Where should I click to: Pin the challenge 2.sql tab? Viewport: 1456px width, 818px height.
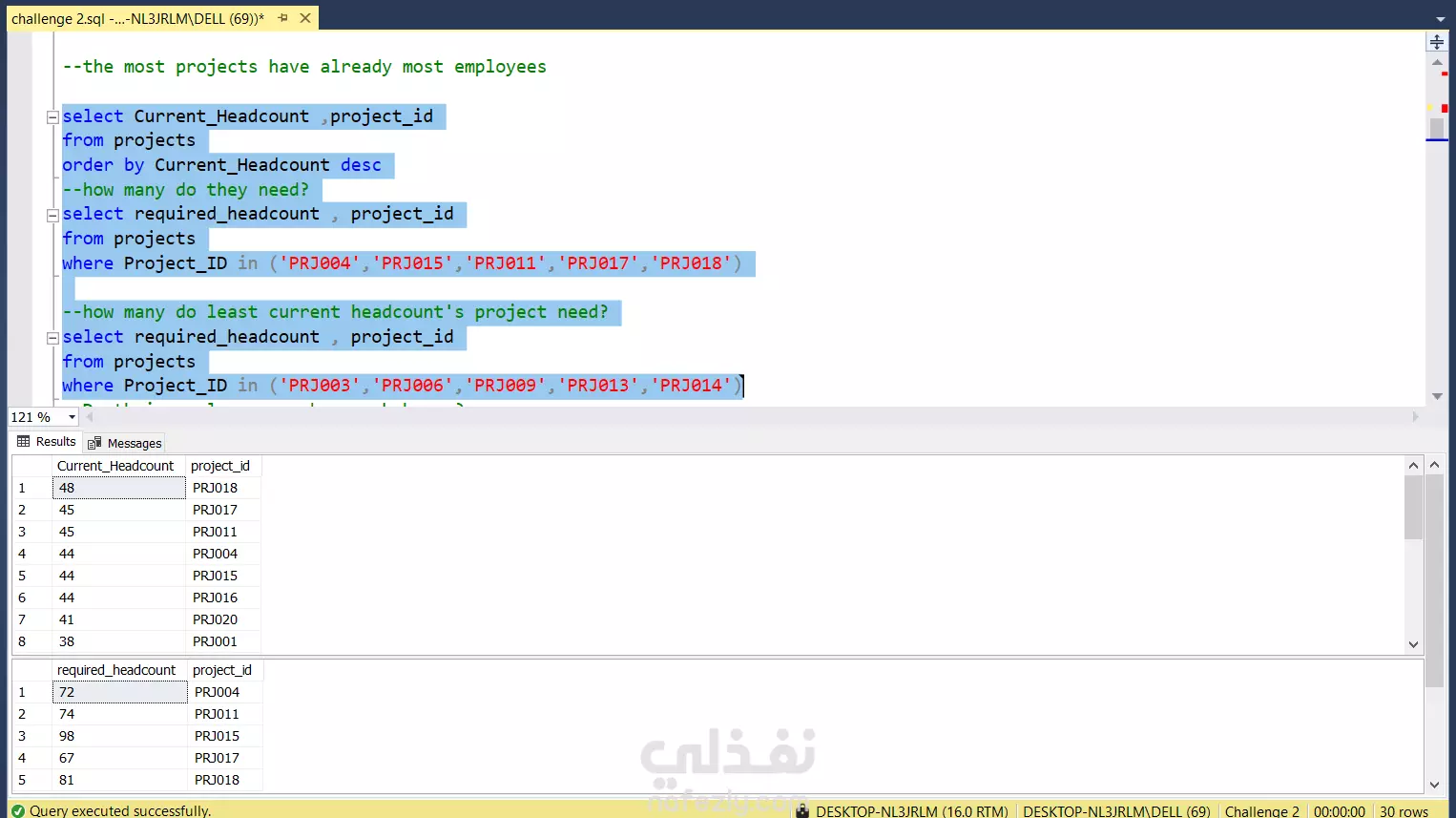coord(283,18)
